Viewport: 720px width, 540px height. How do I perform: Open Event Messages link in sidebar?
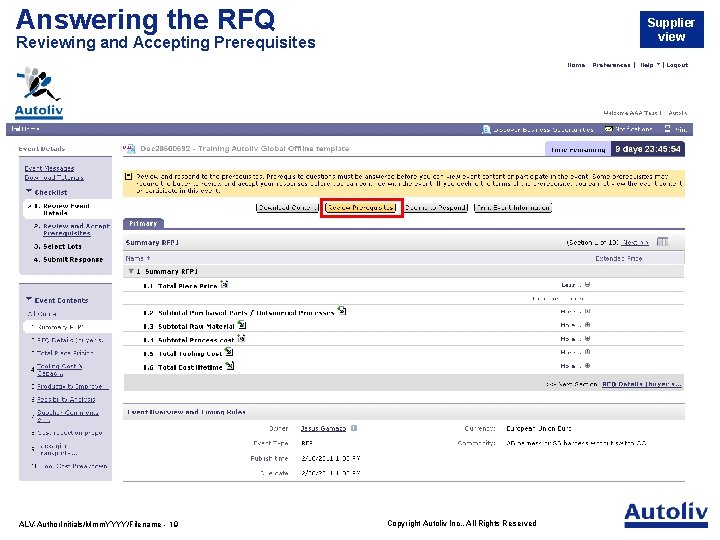click(49, 169)
